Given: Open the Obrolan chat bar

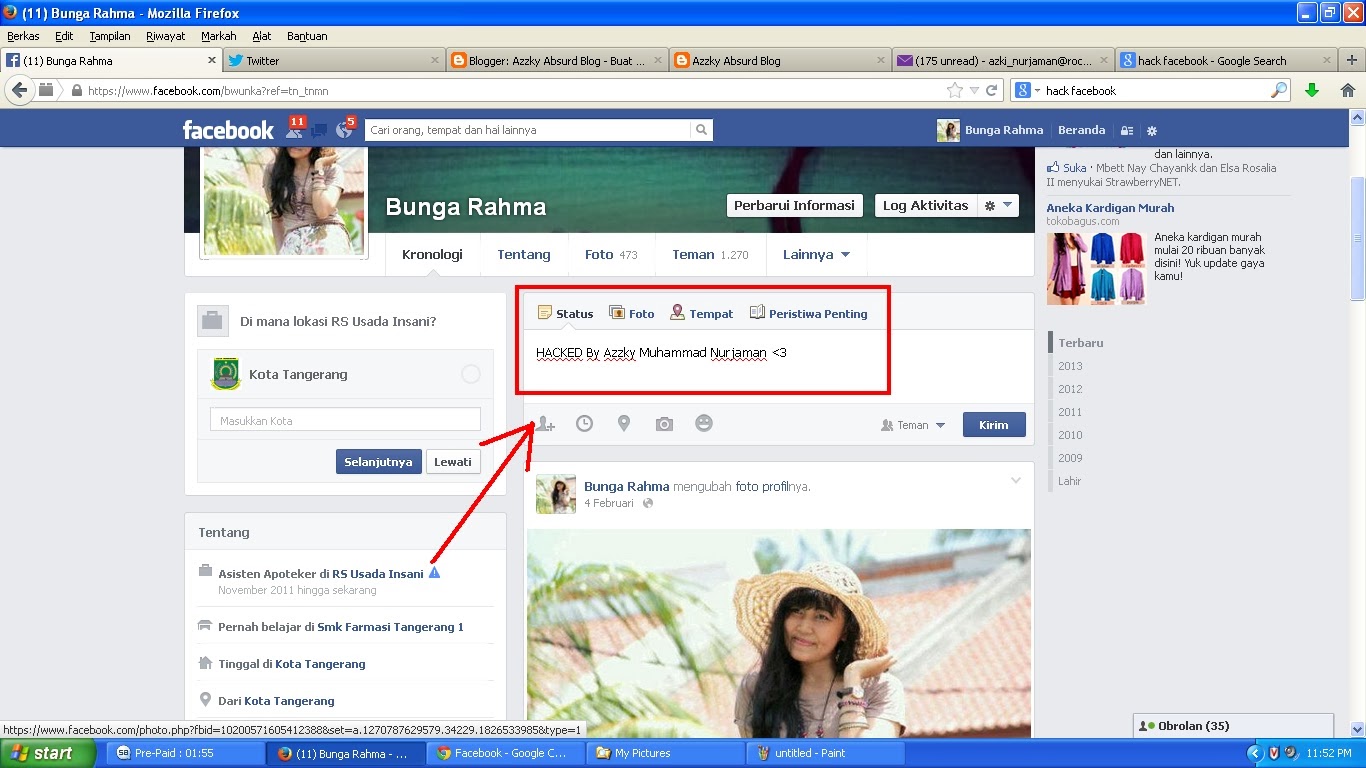Looking at the screenshot, I should (1234, 726).
